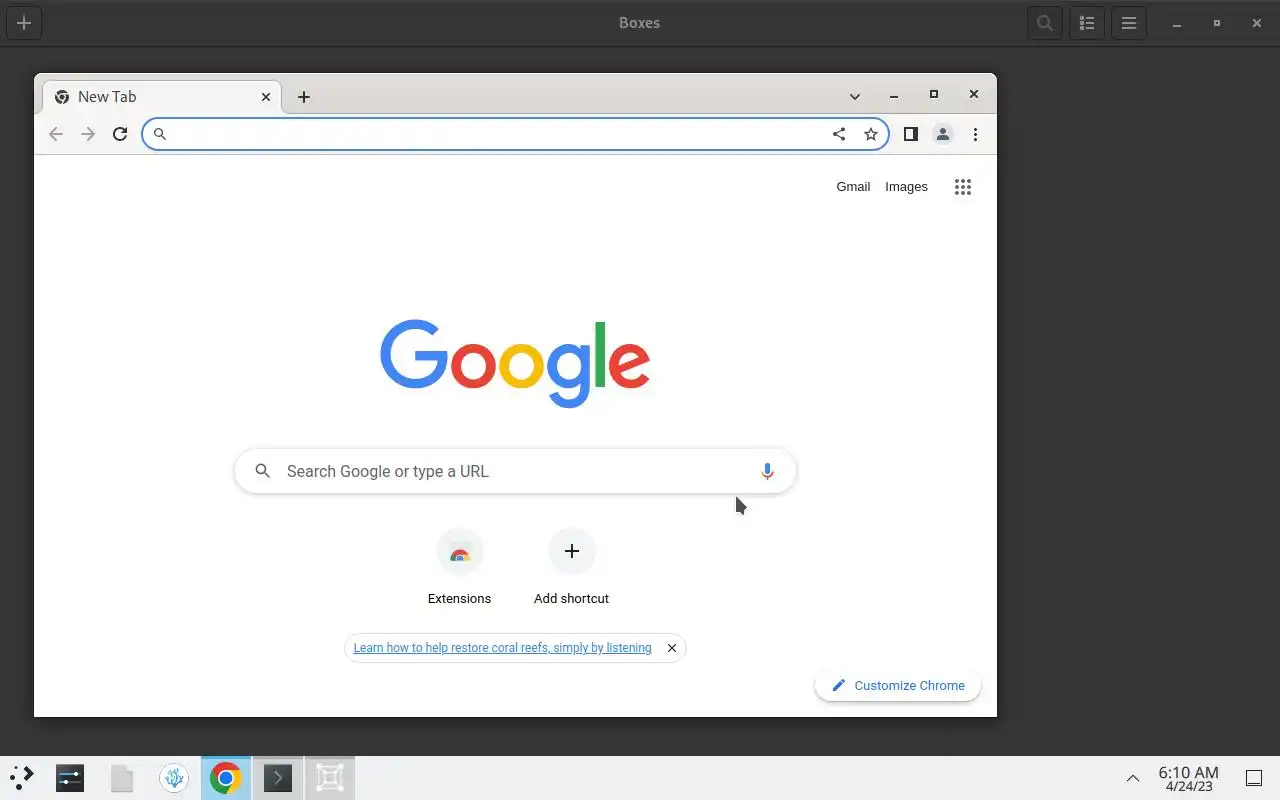Click the Search Google or type a URL box

point(515,471)
